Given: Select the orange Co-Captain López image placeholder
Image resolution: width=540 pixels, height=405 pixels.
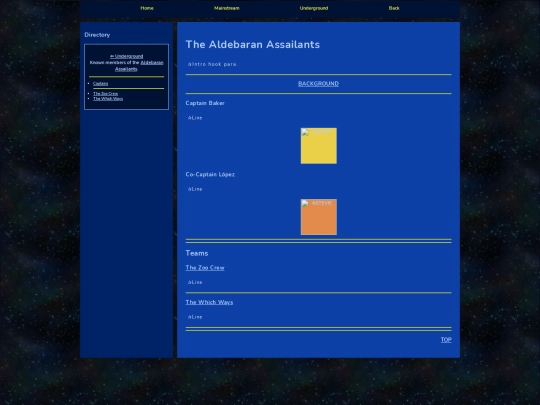Looking at the screenshot, I should (319, 217).
